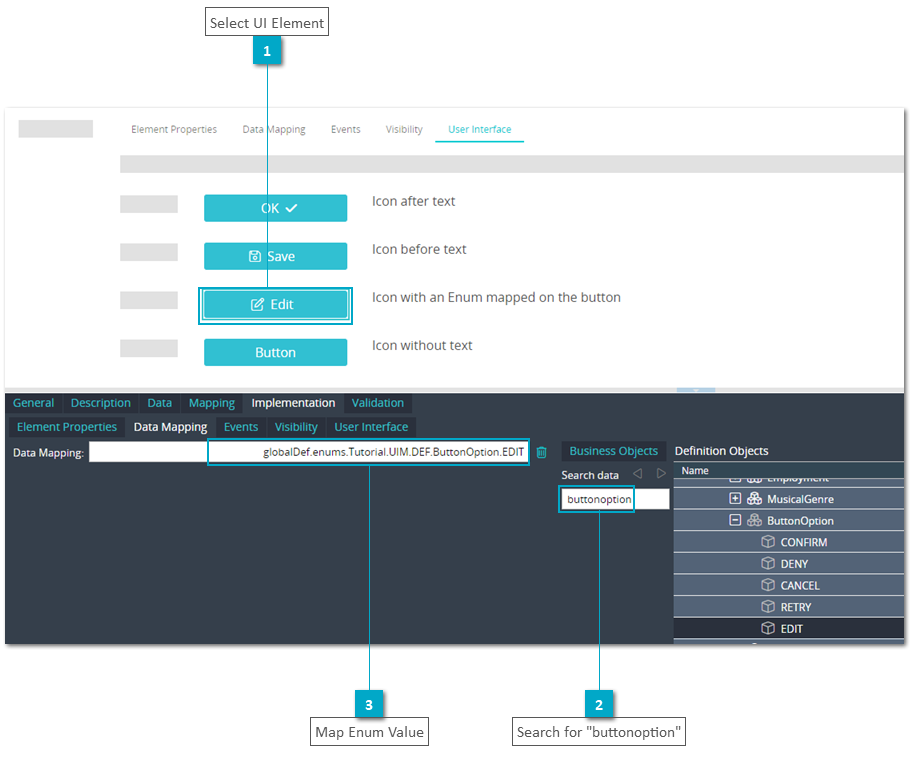Click 'Icon after text' description
The image size is (913, 758).
pos(413,201)
